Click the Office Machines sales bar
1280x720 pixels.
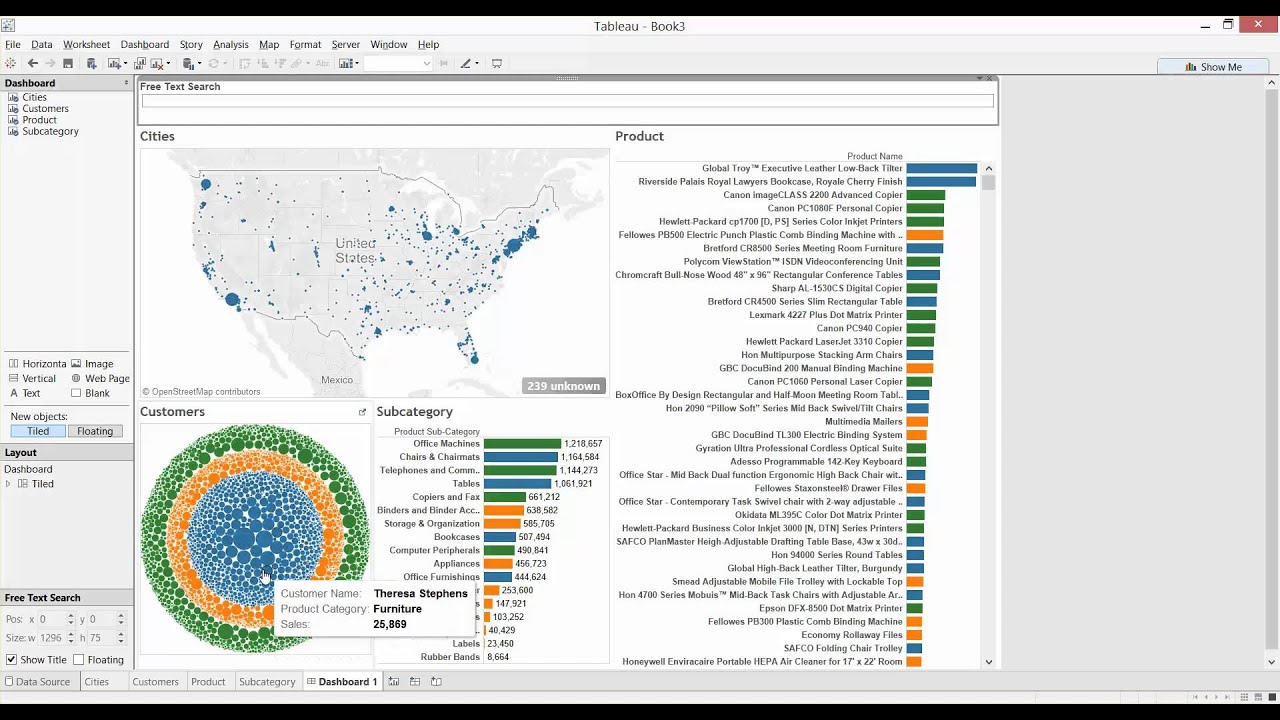click(521, 444)
